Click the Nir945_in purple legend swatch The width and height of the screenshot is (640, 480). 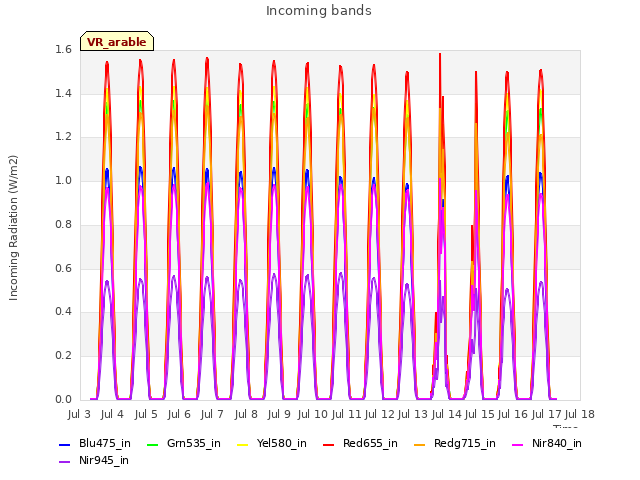[x=64, y=462]
